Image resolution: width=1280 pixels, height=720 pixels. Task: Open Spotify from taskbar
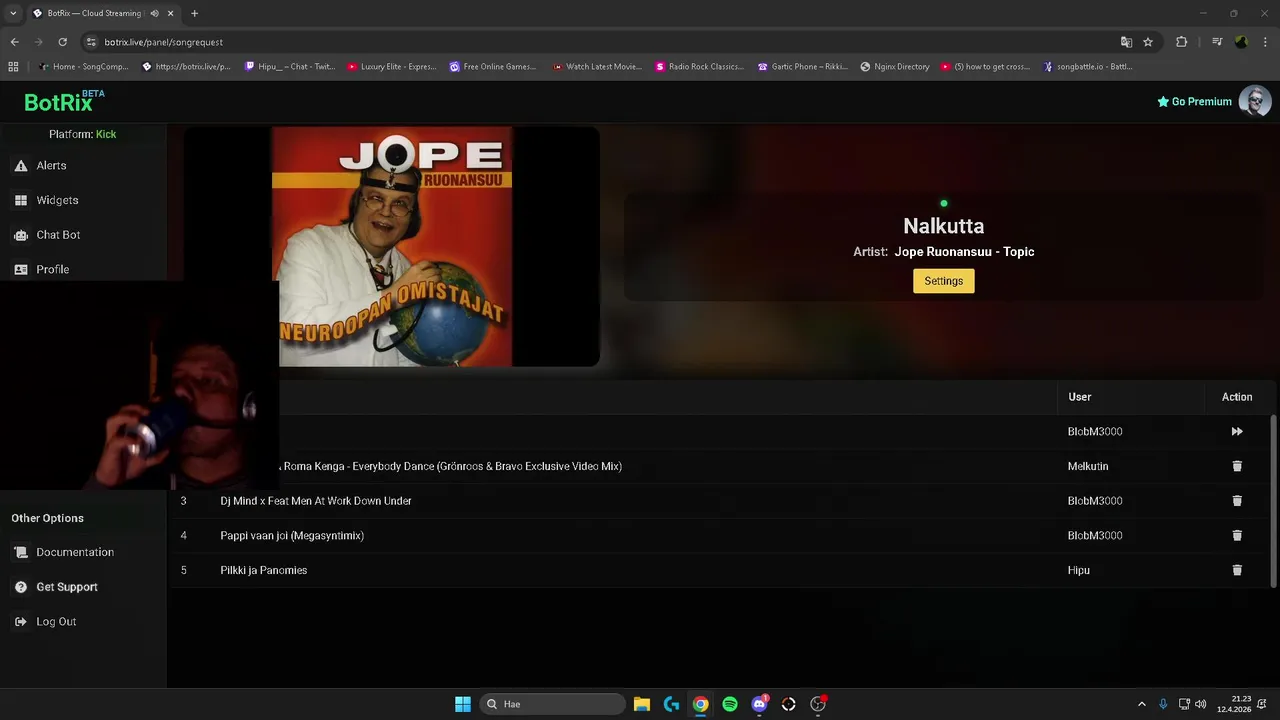[x=730, y=704]
